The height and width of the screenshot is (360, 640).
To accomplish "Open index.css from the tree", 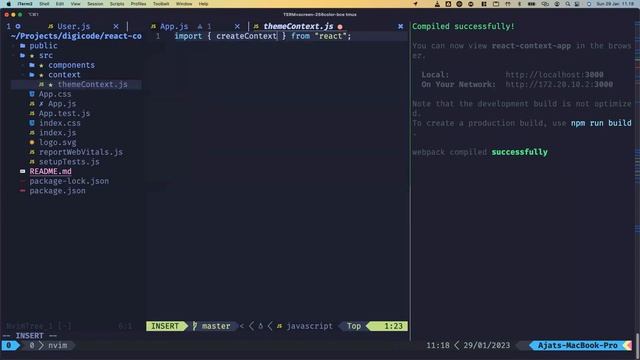I will click(x=60, y=123).
